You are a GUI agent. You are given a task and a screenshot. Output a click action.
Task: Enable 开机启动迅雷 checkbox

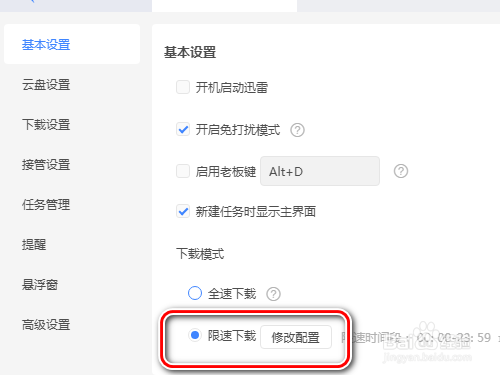click(183, 87)
